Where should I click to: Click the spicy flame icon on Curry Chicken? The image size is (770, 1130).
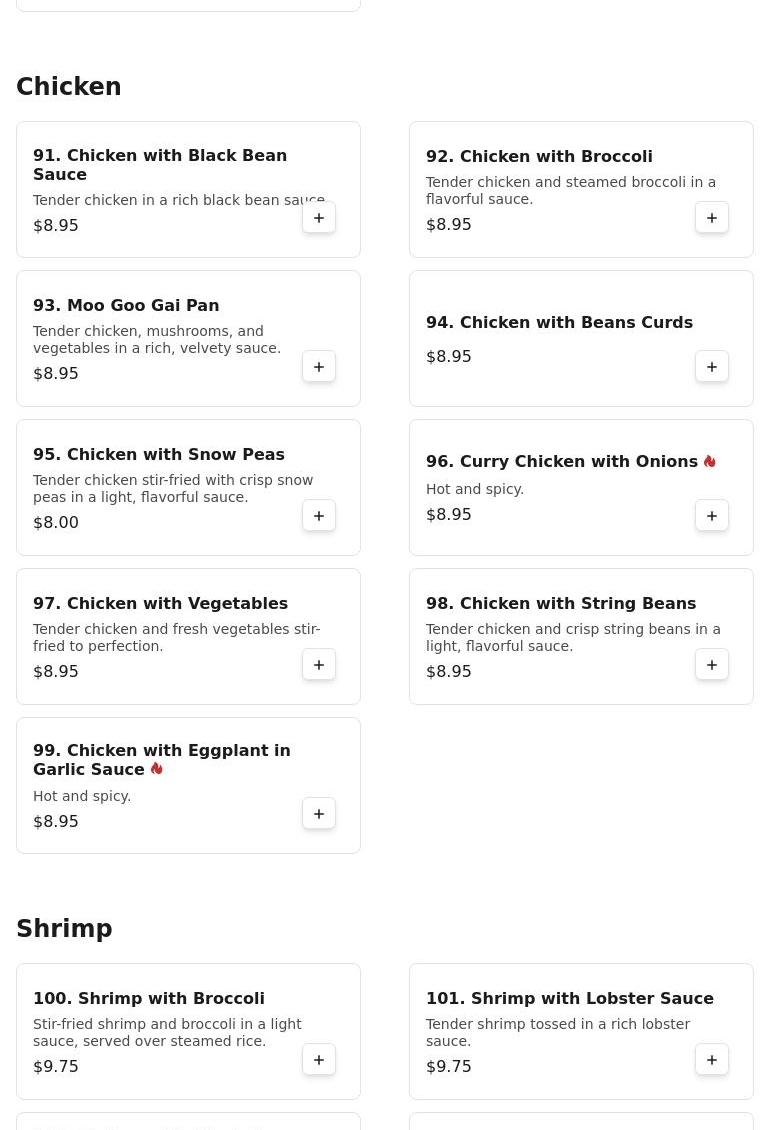(x=709, y=461)
